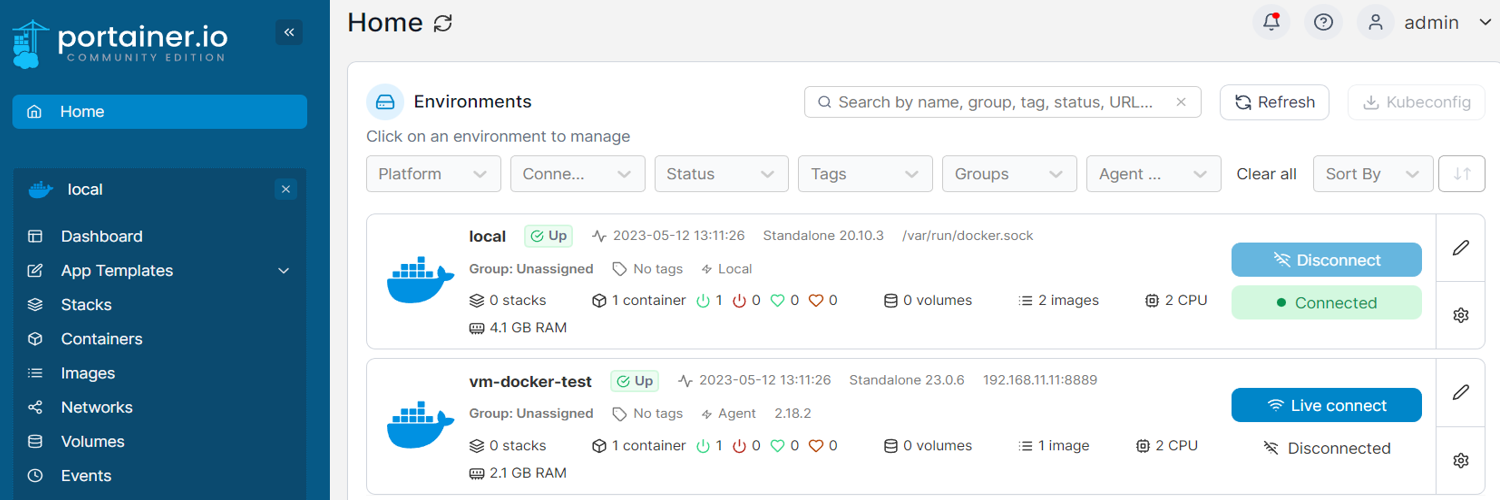Expand the App Templates menu chevron
Viewport: 1500px width, 500px height.
point(284,271)
